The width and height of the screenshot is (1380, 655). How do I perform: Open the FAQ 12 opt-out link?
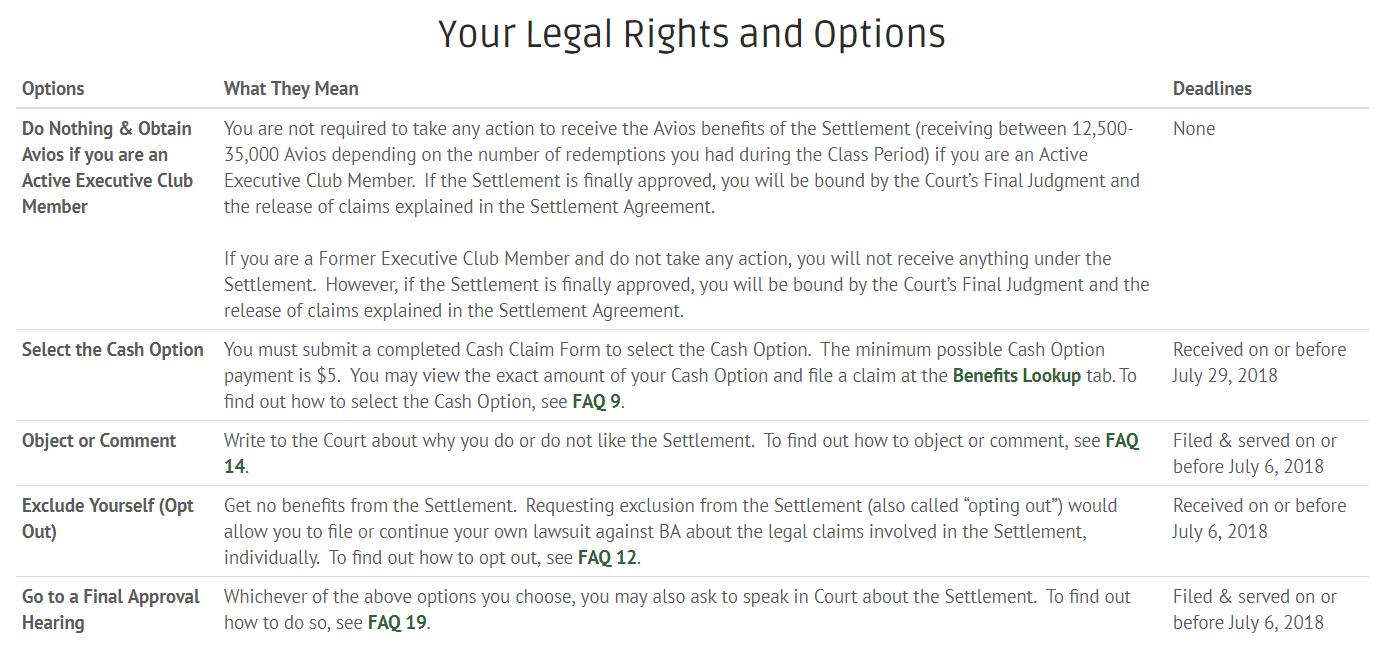pyautogui.click(x=607, y=558)
